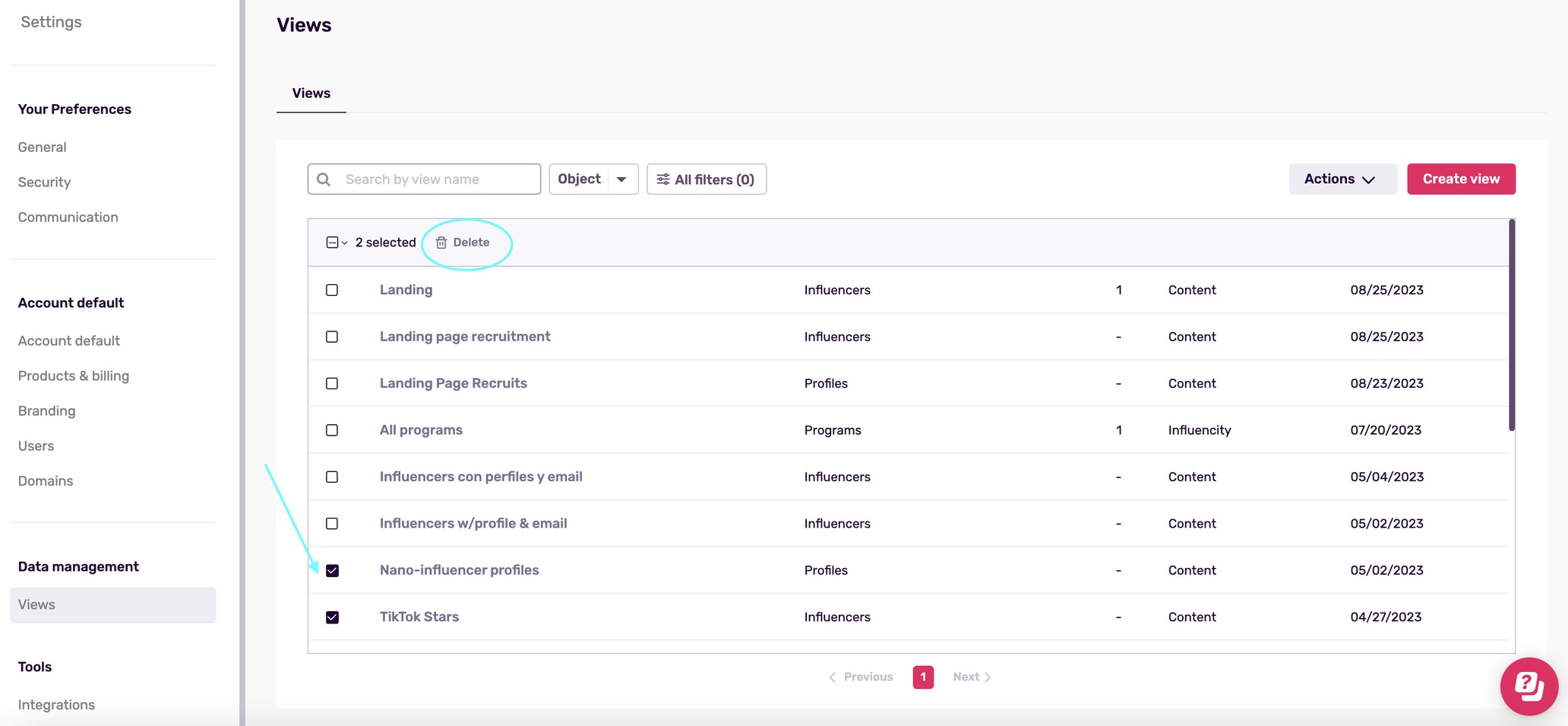
Task: Select Views under Data management
Action: click(x=113, y=605)
